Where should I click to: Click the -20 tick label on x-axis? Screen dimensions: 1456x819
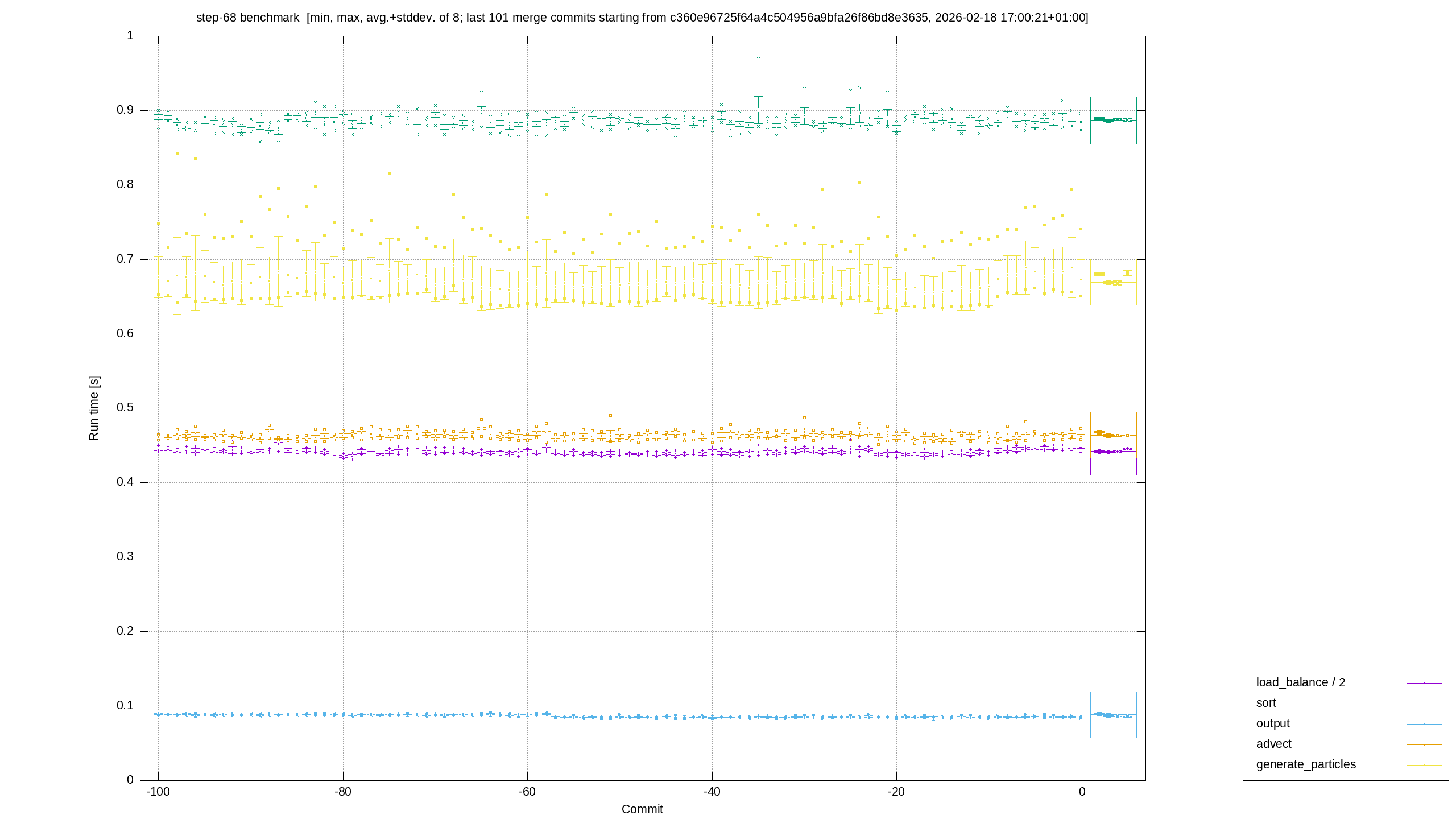point(896,792)
